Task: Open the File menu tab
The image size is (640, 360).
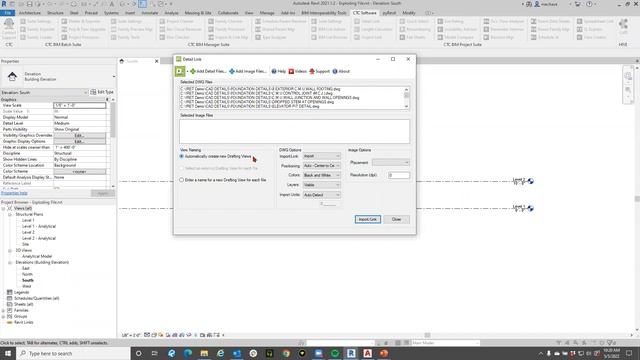Action: coord(7,13)
